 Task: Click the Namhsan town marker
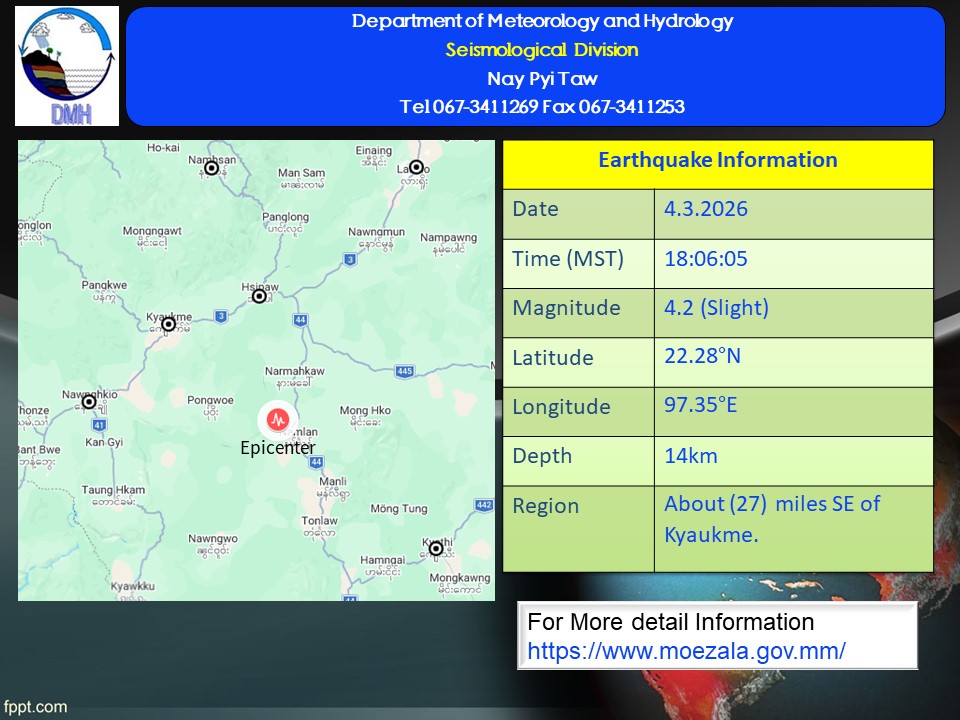click(x=212, y=168)
